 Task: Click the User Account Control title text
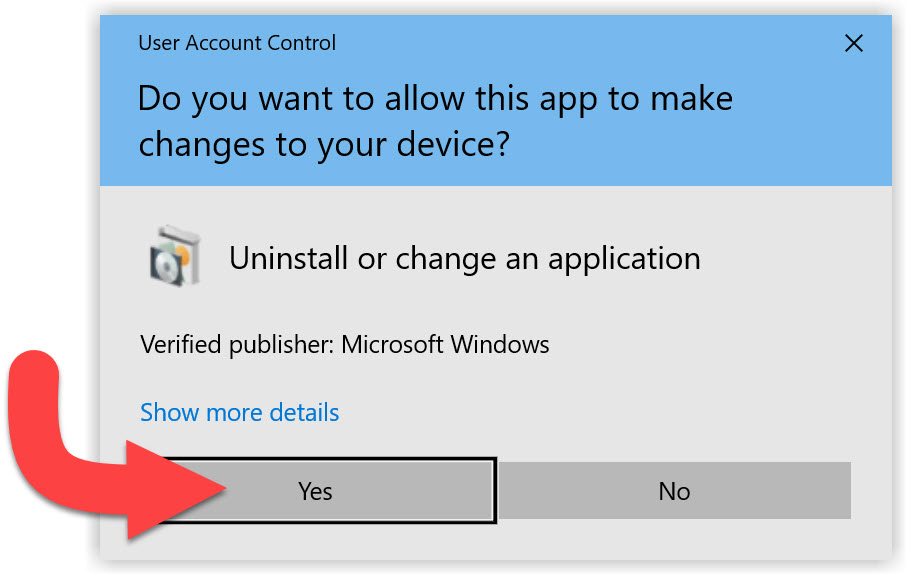pos(237,43)
